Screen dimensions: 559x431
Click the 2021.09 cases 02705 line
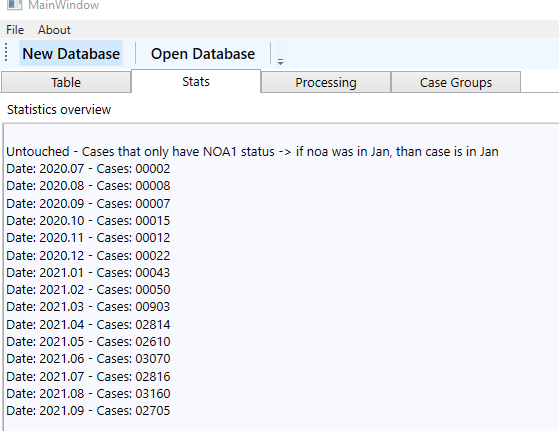88,411
